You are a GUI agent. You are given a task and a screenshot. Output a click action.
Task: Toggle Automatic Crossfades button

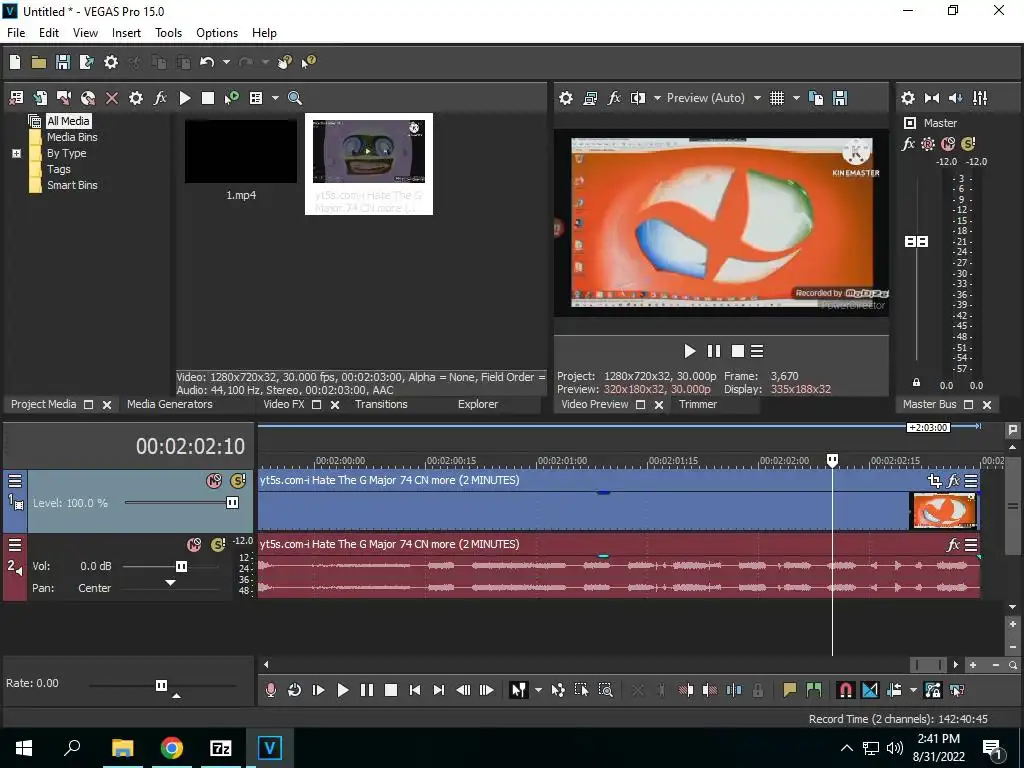(x=870, y=690)
